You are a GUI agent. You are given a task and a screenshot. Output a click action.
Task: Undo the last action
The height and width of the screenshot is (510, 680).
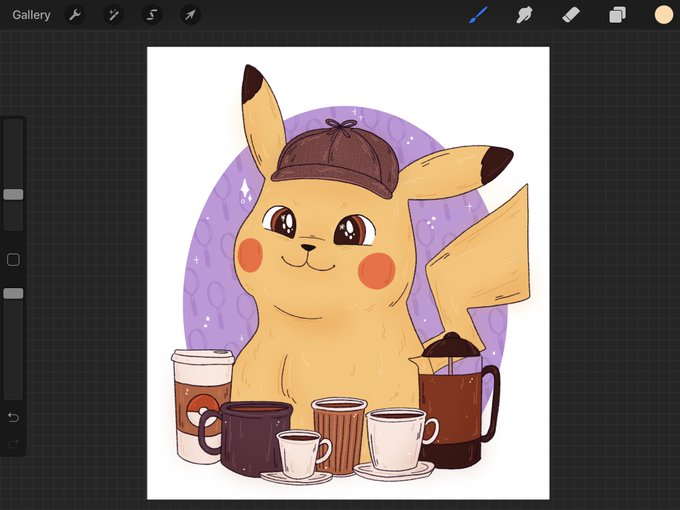click(13, 417)
